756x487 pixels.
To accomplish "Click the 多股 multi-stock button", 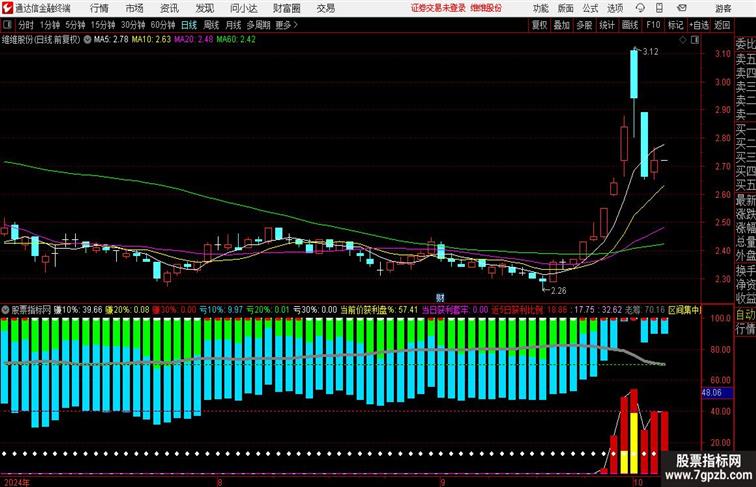I will (584, 25).
